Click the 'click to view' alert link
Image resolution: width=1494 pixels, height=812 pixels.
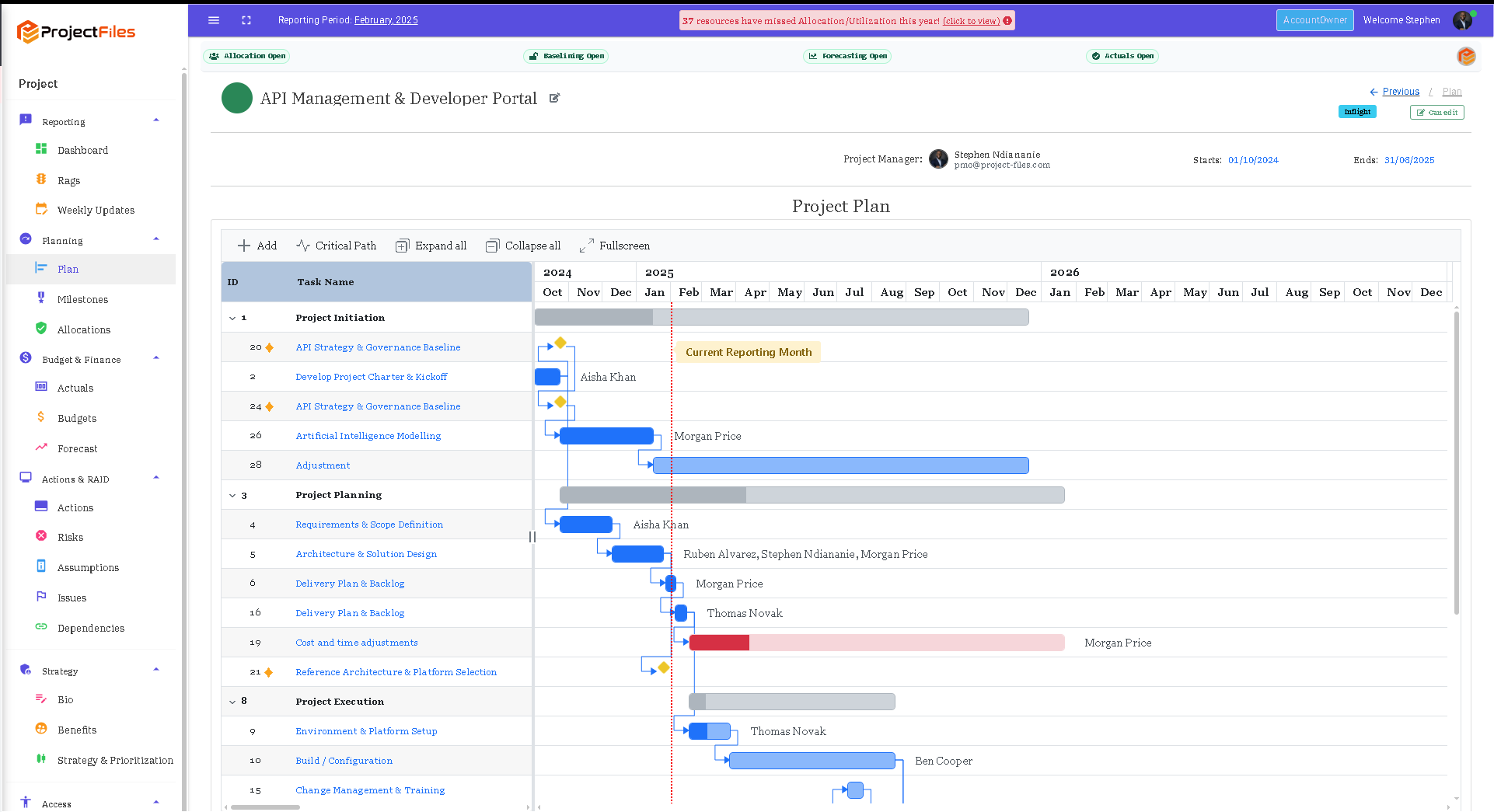972,21
